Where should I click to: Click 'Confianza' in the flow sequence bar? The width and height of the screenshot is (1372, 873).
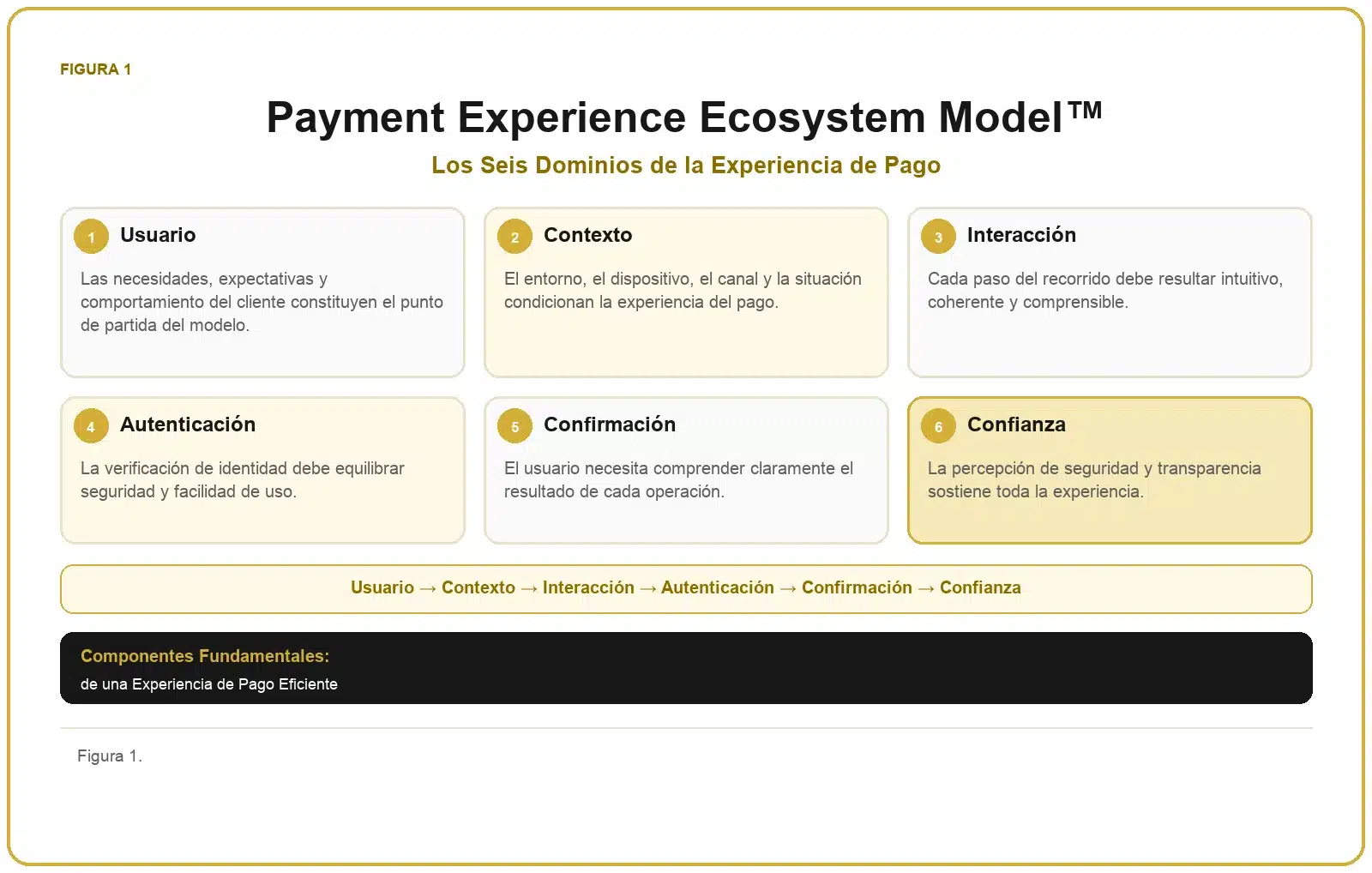(x=980, y=587)
